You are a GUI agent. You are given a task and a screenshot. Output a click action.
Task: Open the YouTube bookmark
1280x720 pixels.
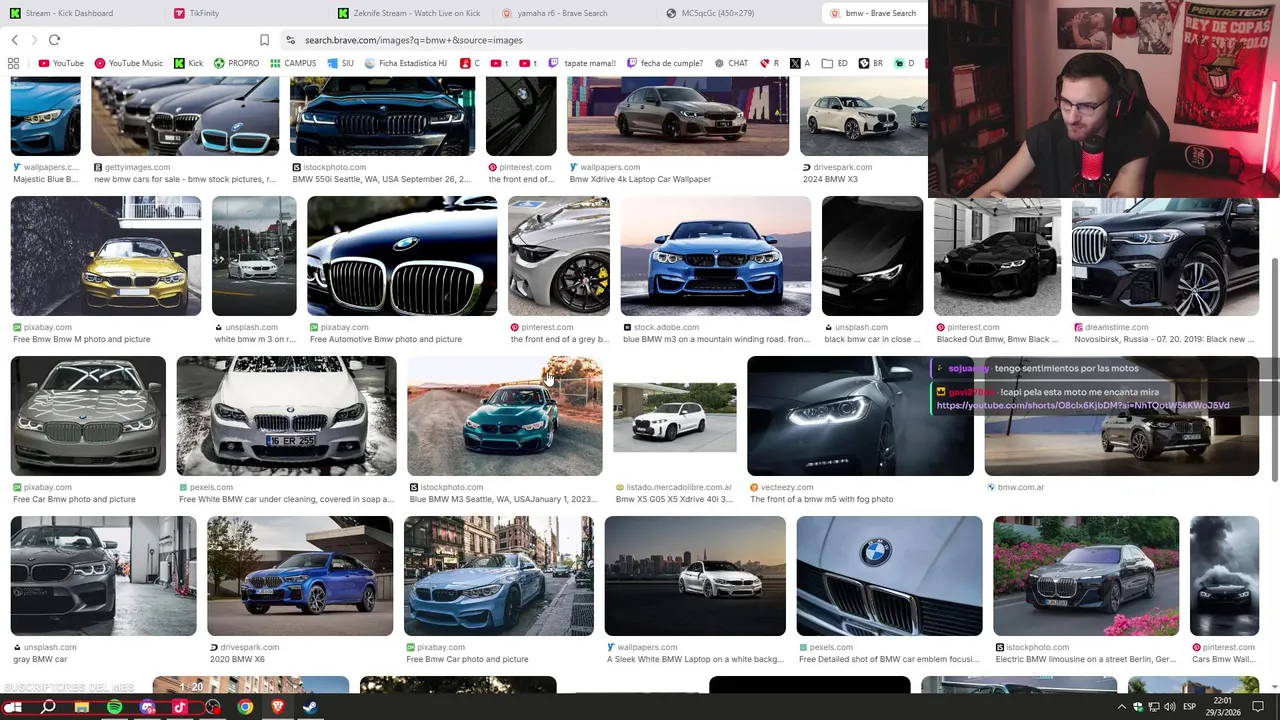point(61,63)
